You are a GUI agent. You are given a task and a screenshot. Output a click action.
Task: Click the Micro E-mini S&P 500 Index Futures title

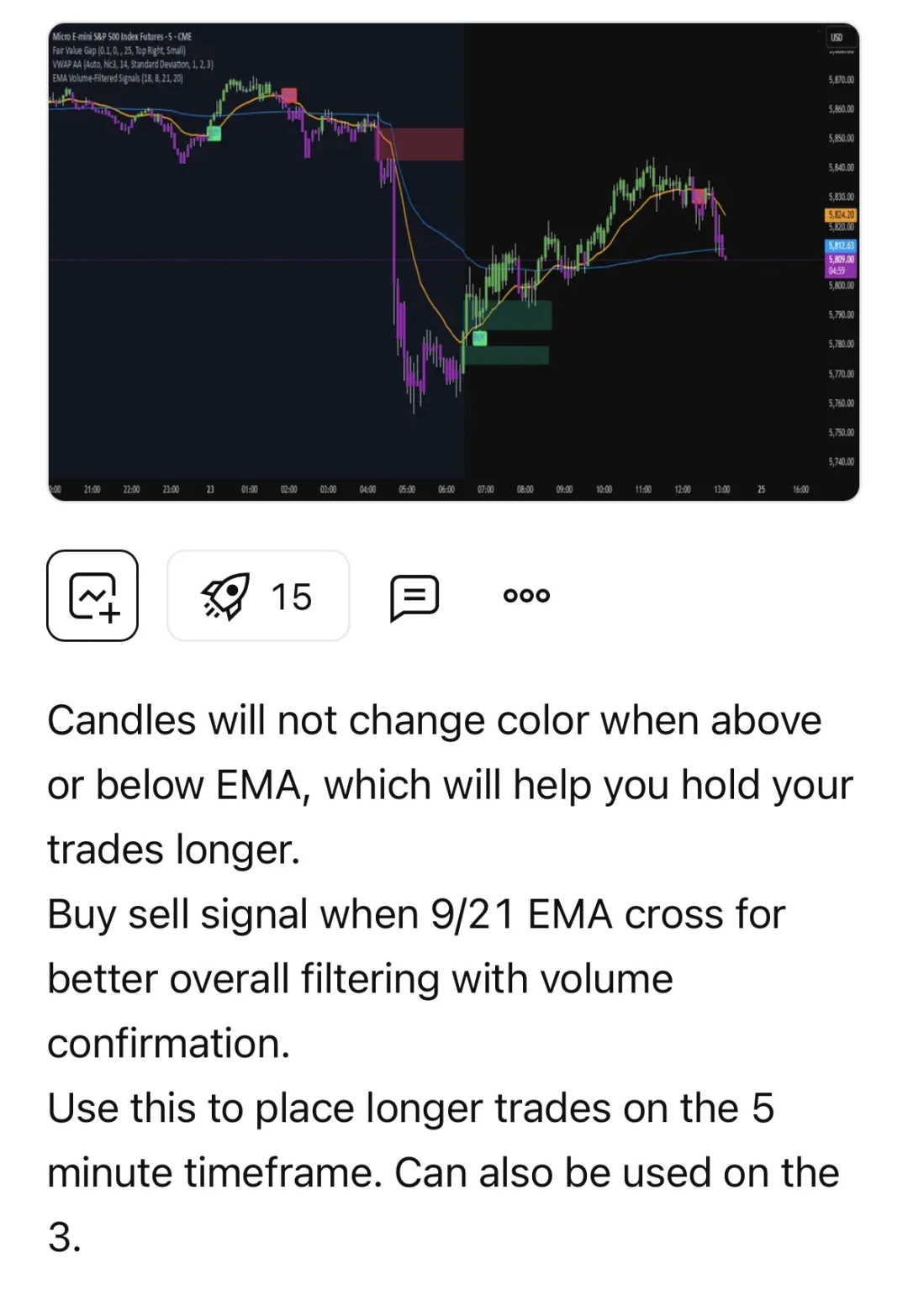122,36
